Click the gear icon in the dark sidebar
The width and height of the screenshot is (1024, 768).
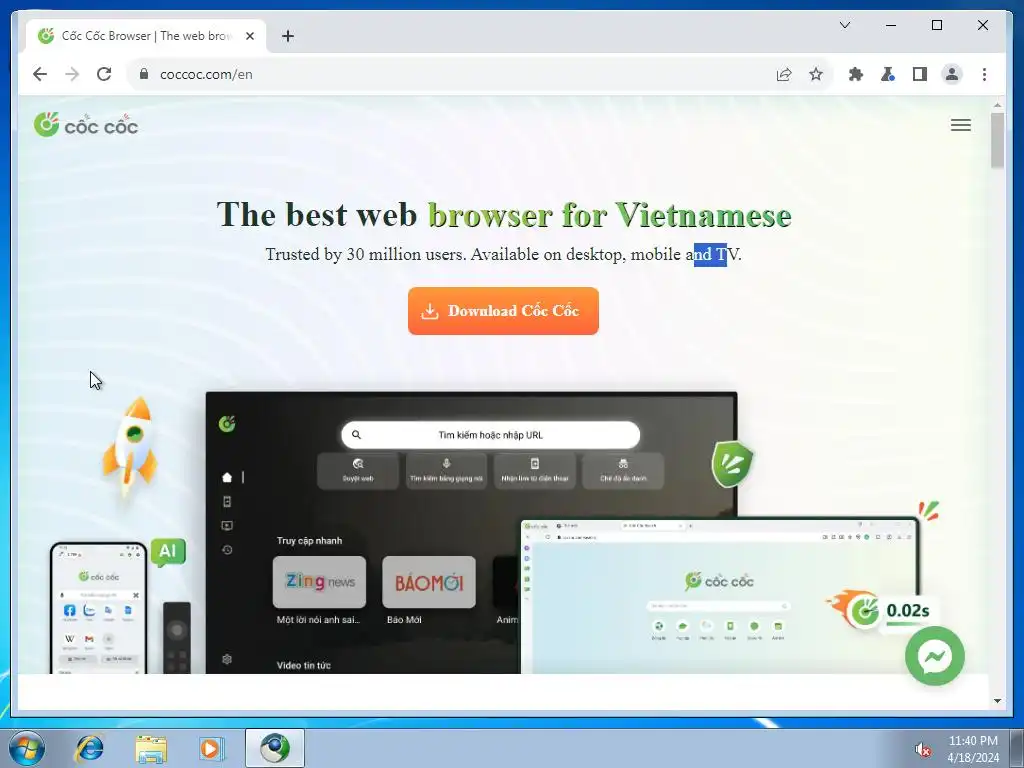click(x=227, y=659)
